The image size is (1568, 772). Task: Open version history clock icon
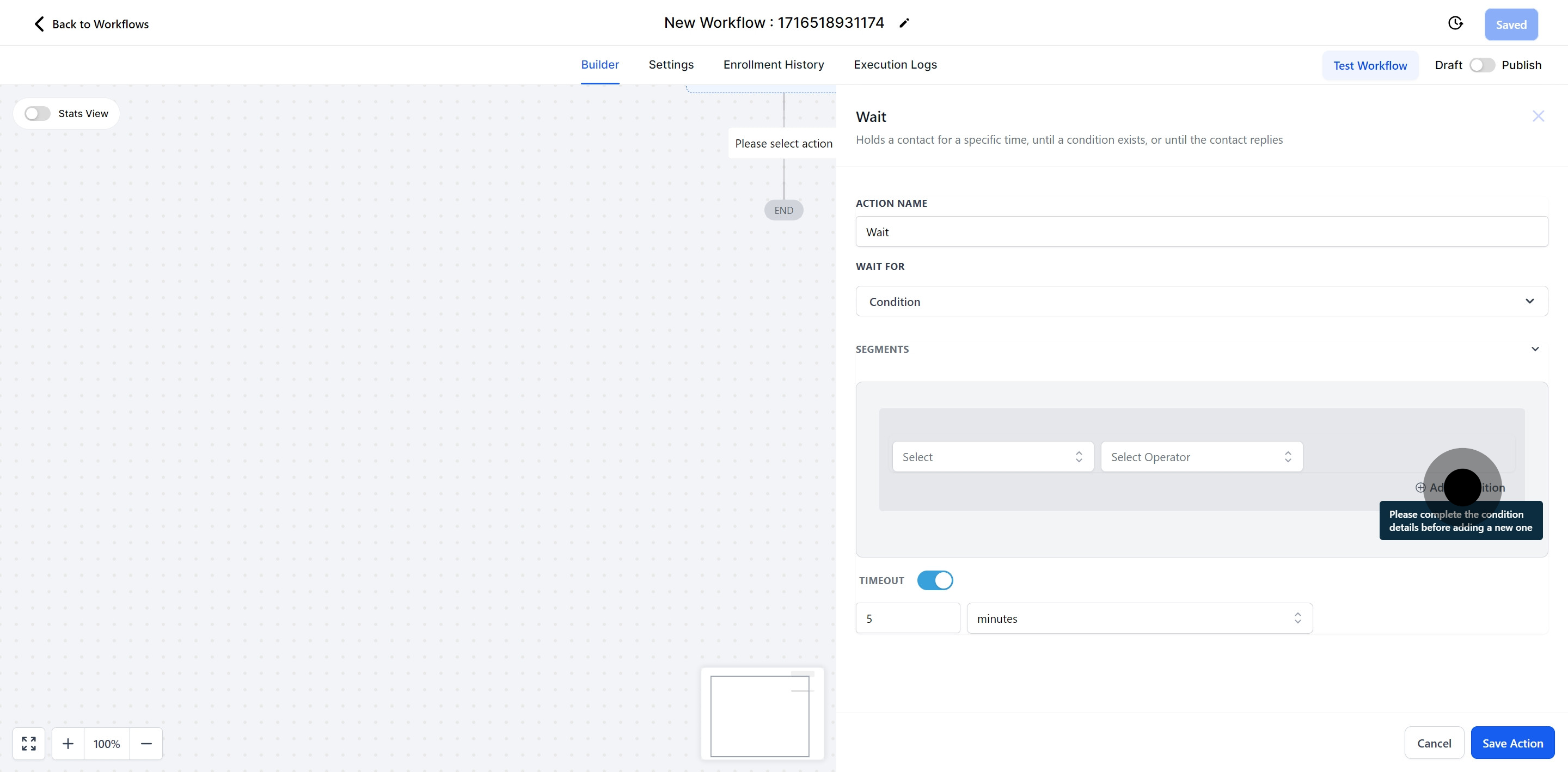[x=1455, y=23]
